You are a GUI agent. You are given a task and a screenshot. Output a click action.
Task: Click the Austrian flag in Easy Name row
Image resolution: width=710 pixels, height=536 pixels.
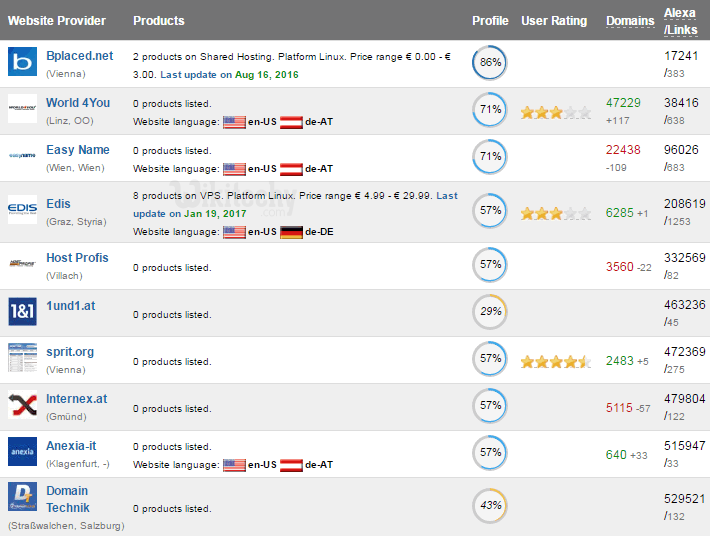(x=291, y=169)
